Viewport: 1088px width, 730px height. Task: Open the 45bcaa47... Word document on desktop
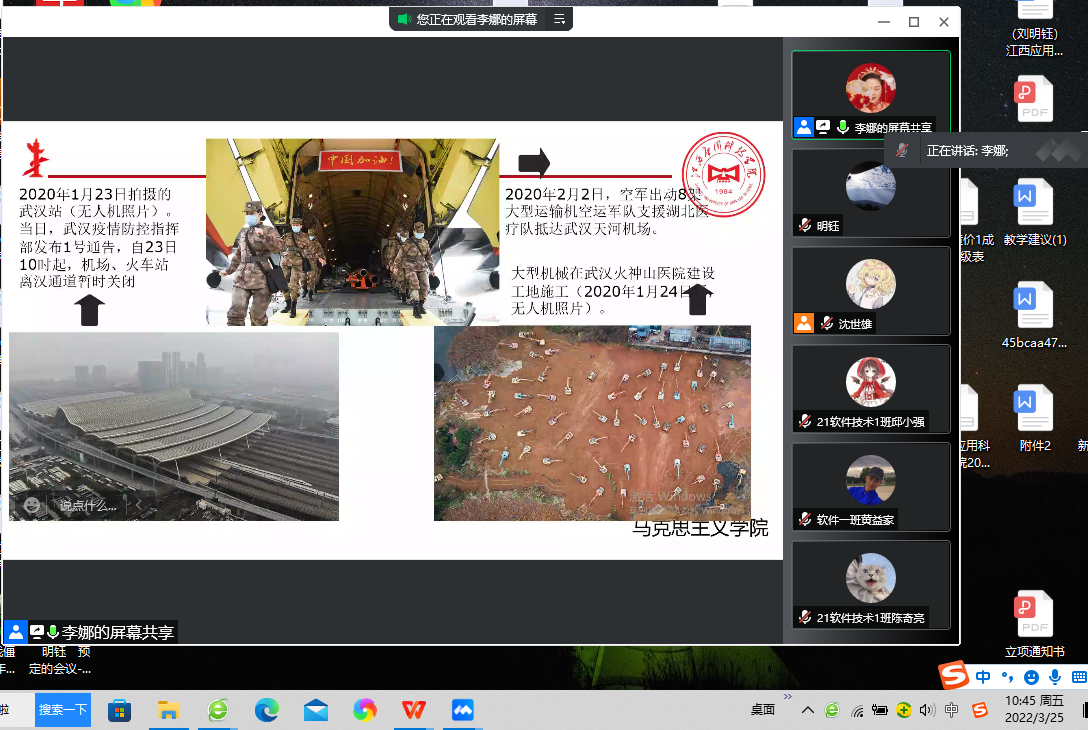(1034, 315)
